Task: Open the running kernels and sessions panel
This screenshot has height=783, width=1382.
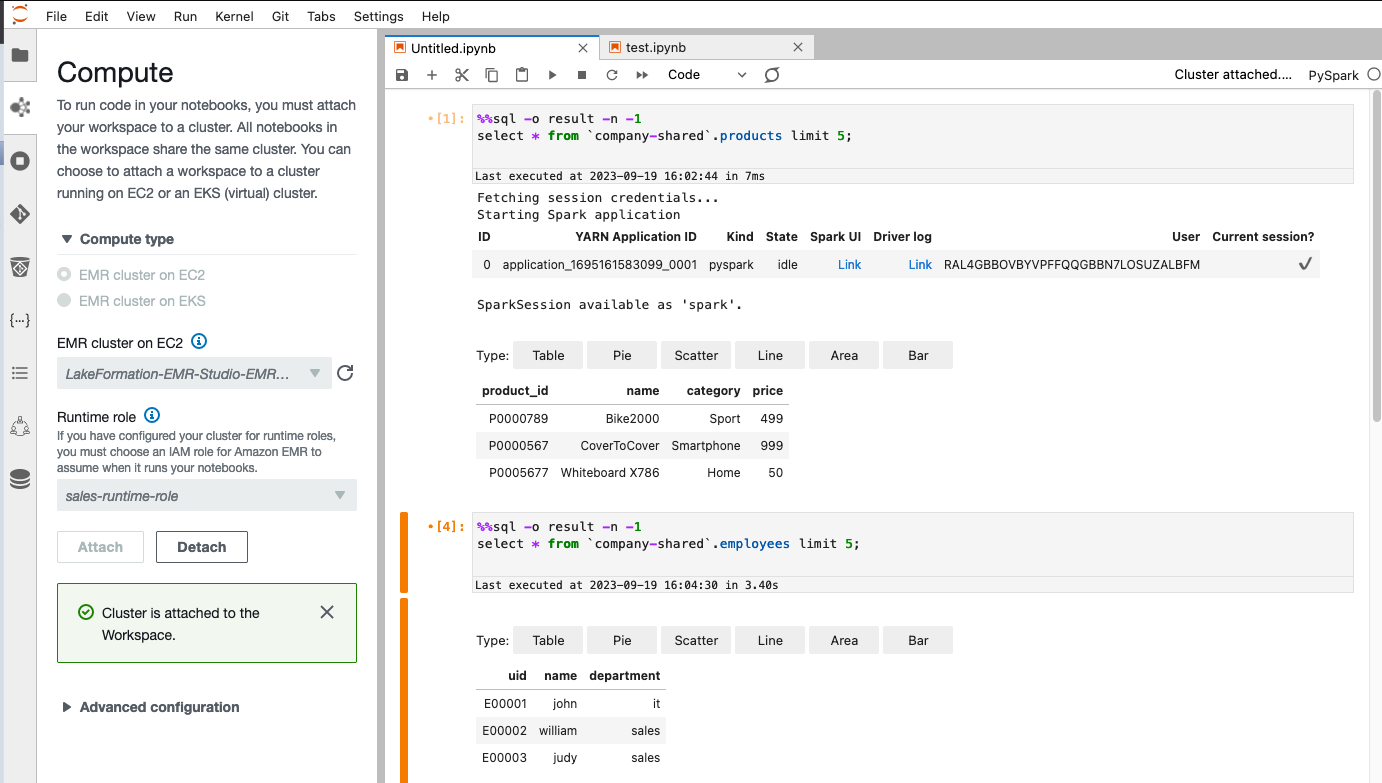Action: click(x=20, y=160)
